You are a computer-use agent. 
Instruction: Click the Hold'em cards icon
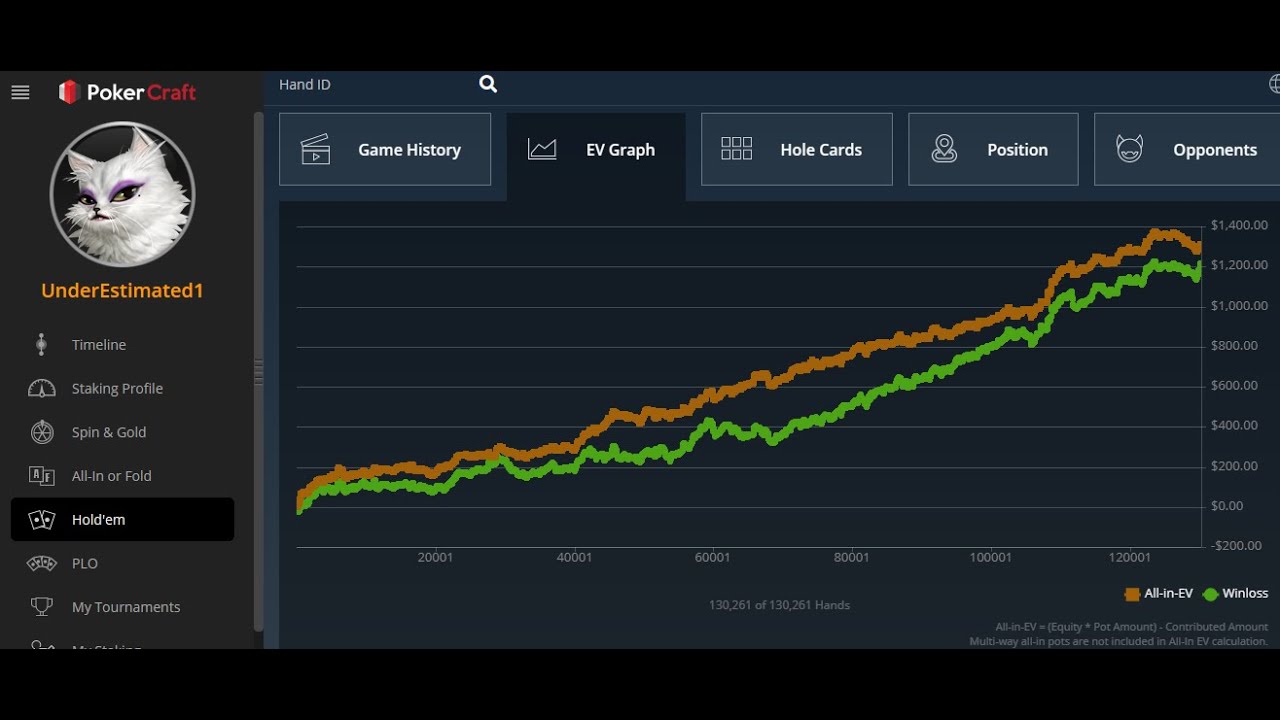click(41, 520)
